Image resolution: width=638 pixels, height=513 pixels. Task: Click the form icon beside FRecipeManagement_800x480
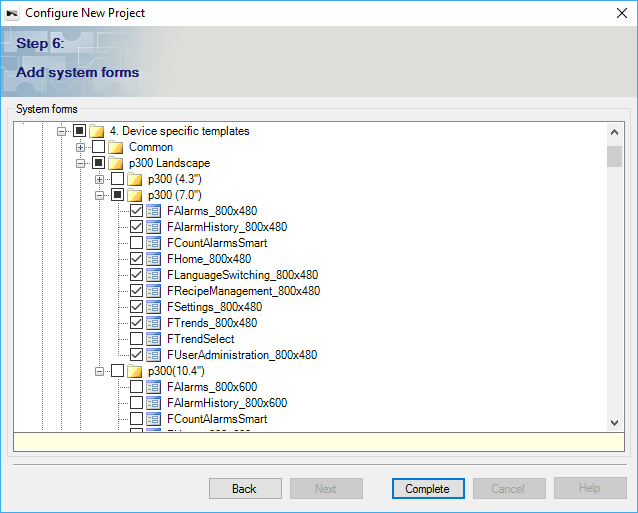[x=153, y=291]
